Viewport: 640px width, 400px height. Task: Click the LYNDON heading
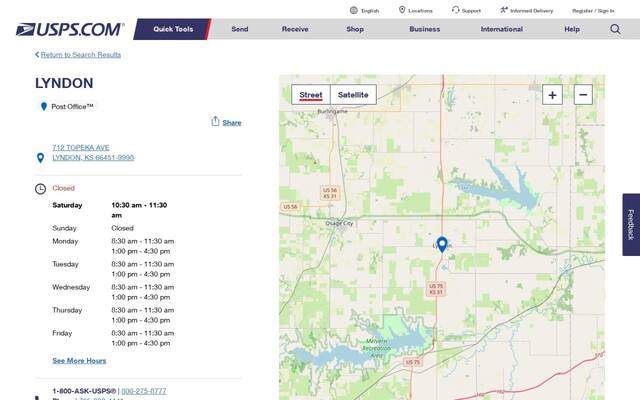(x=64, y=83)
